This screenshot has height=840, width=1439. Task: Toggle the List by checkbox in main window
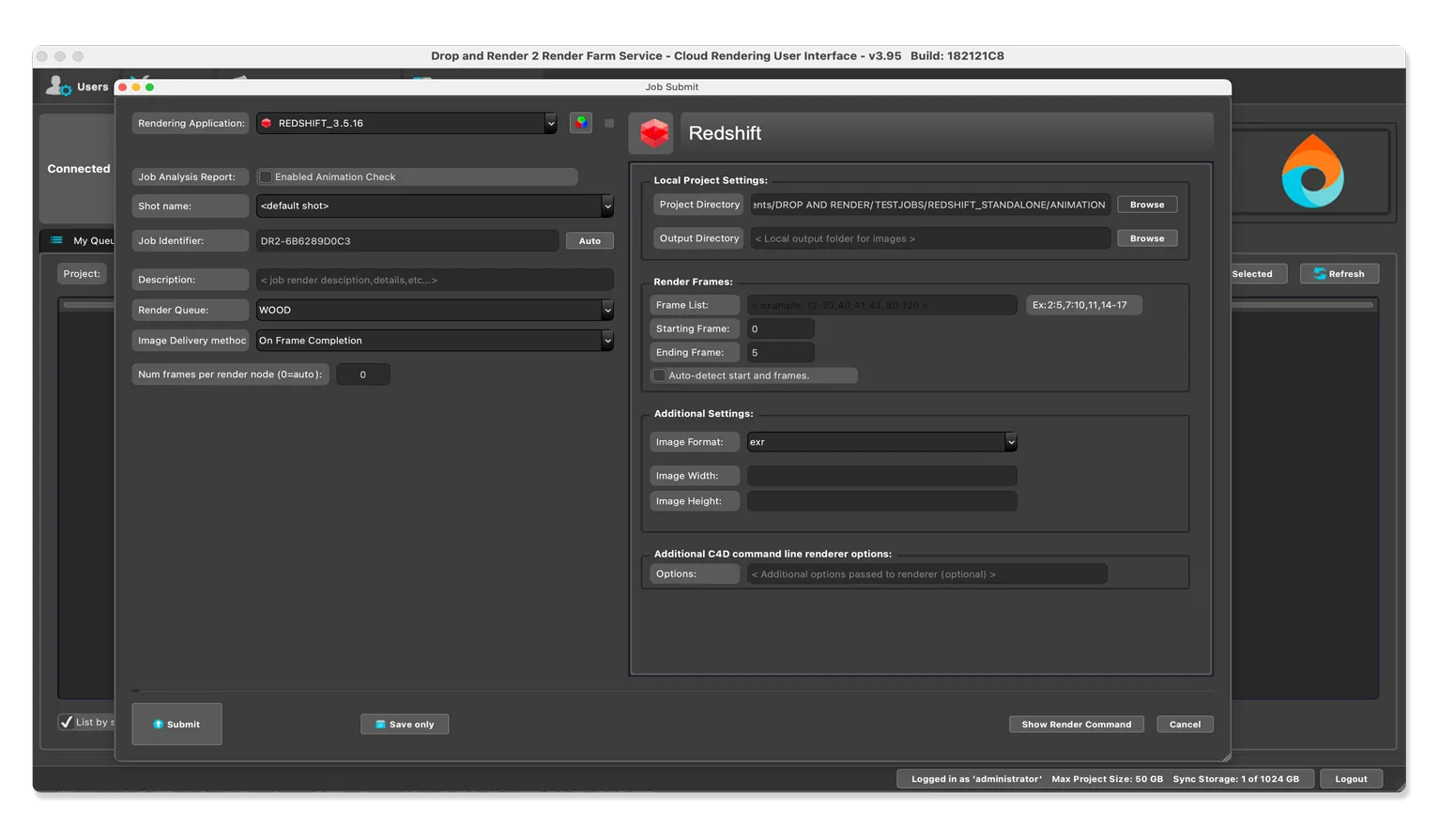tap(66, 722)
